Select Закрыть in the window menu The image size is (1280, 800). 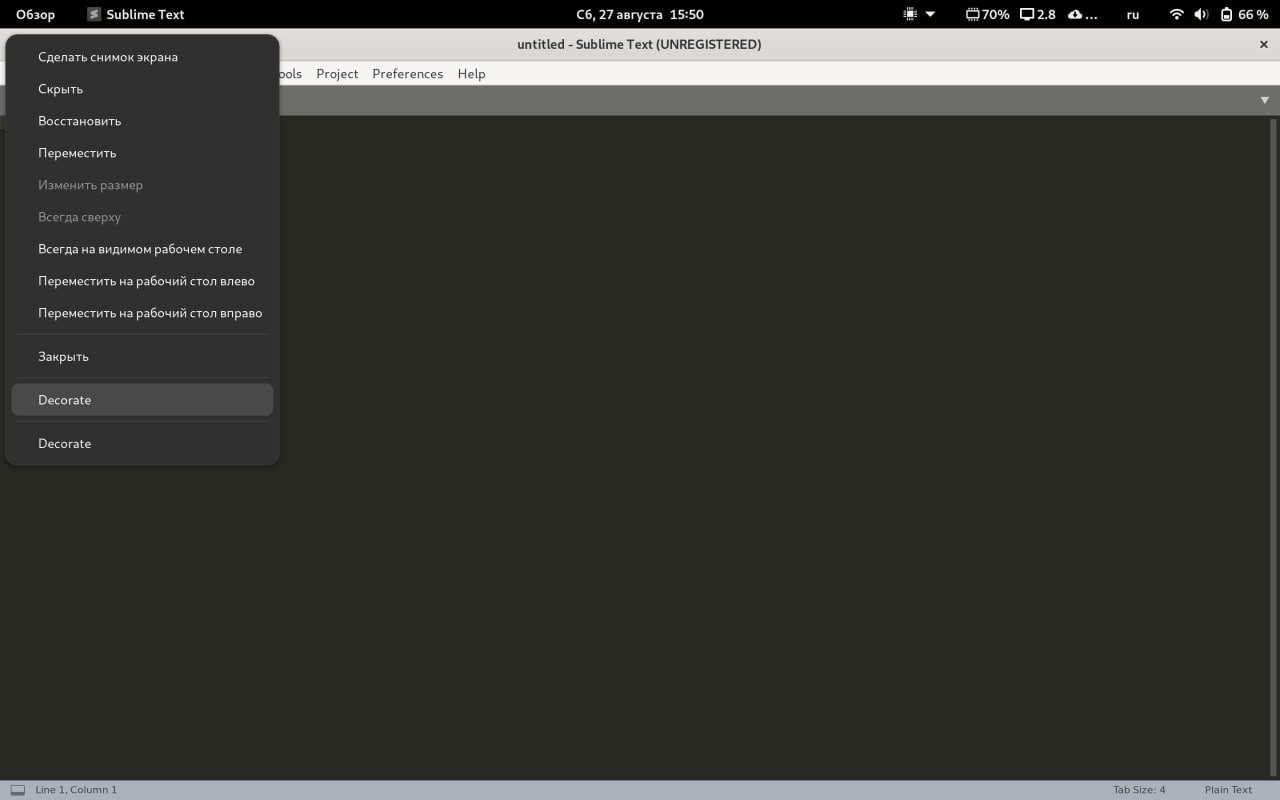[142, 356]
